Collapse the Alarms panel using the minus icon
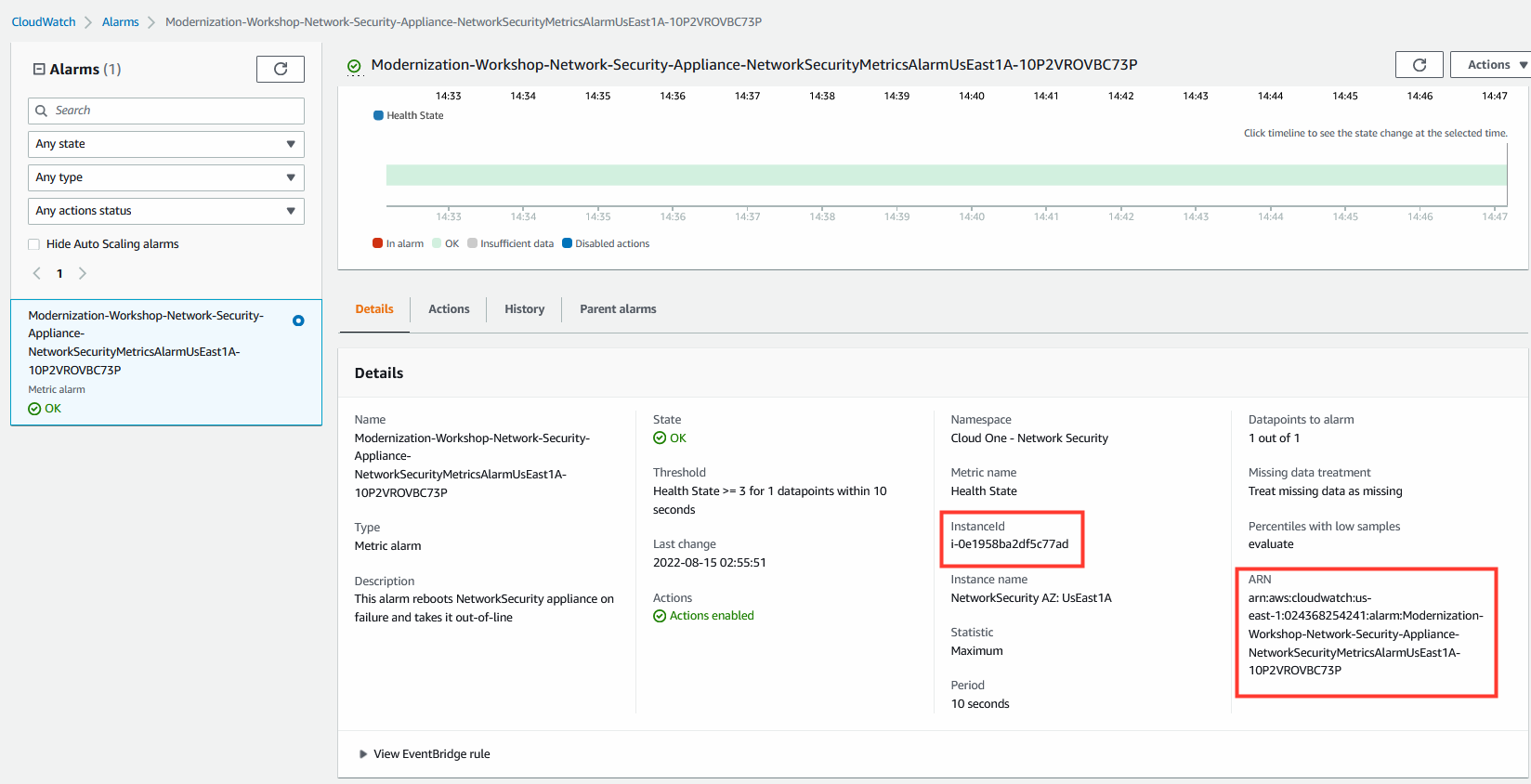The width and height of the screenshot is (1531, 784). [39, 69]
